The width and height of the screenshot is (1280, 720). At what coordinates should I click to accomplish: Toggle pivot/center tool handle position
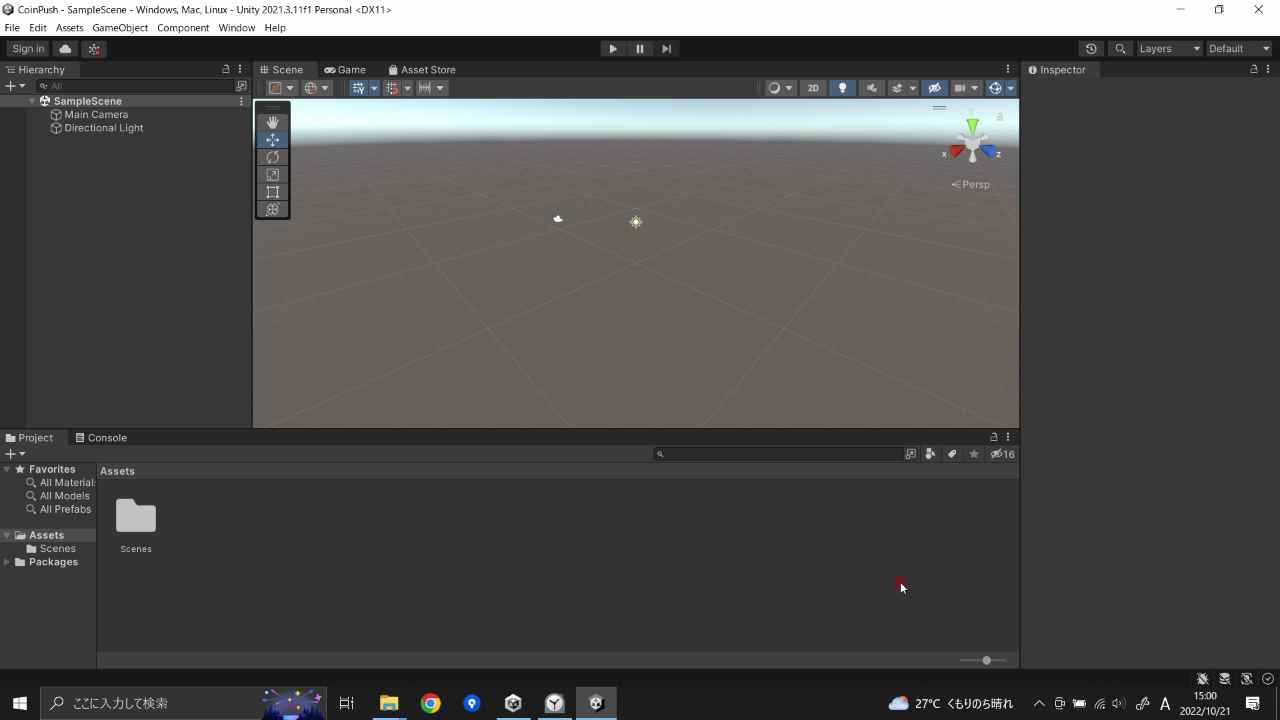tap(282, 88)
